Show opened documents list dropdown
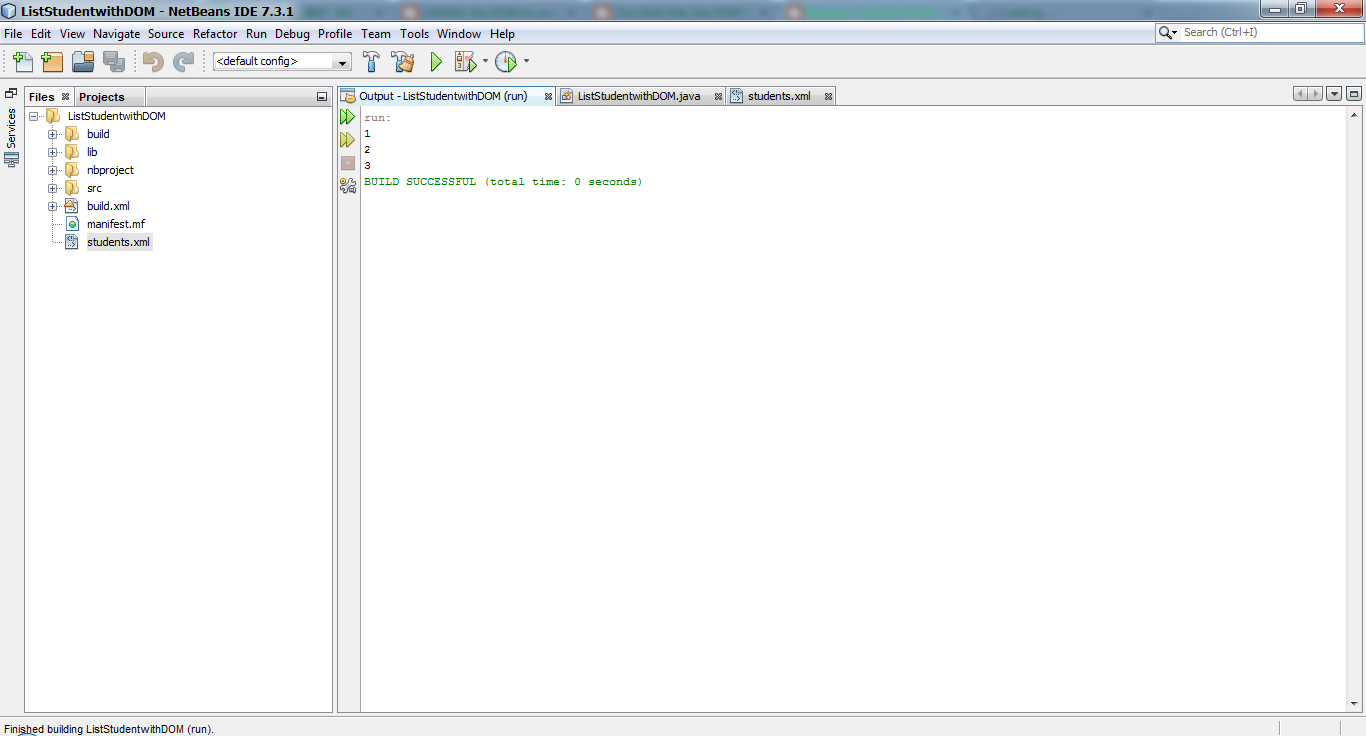The image size is (1366, 736). tap(1334, 94)
